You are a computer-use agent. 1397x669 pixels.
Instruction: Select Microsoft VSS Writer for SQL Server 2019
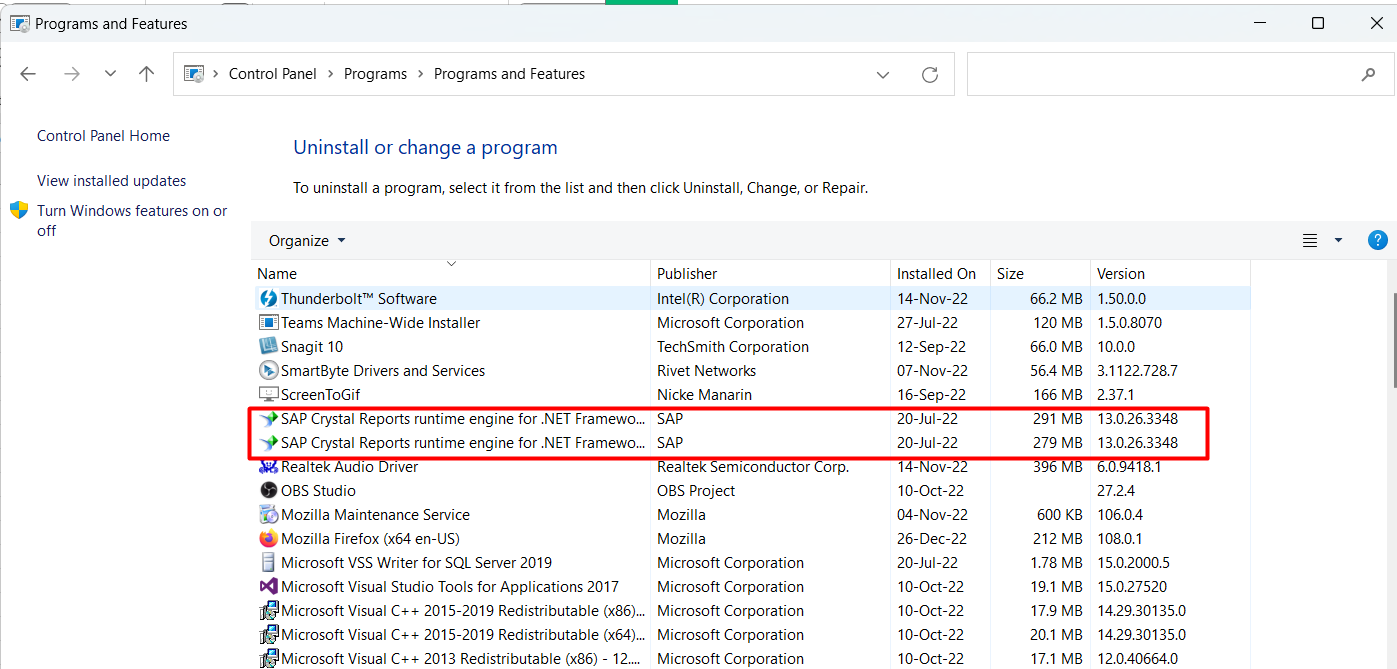[x=416, y=563]
